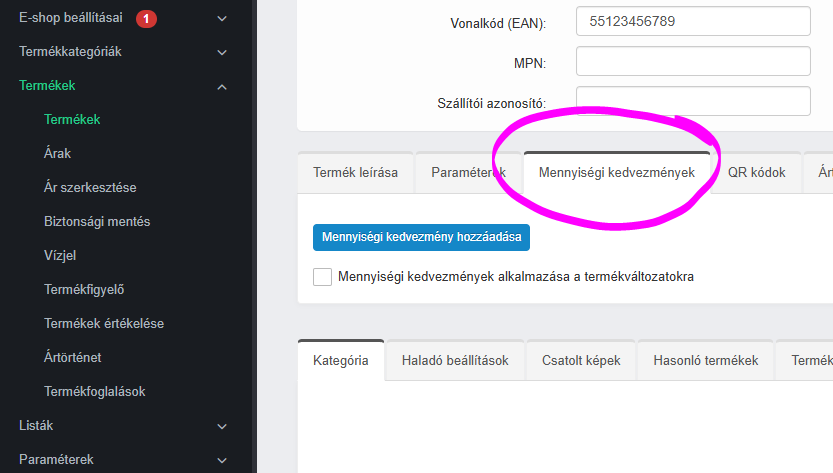Go to Árak page

coord(57,154)
